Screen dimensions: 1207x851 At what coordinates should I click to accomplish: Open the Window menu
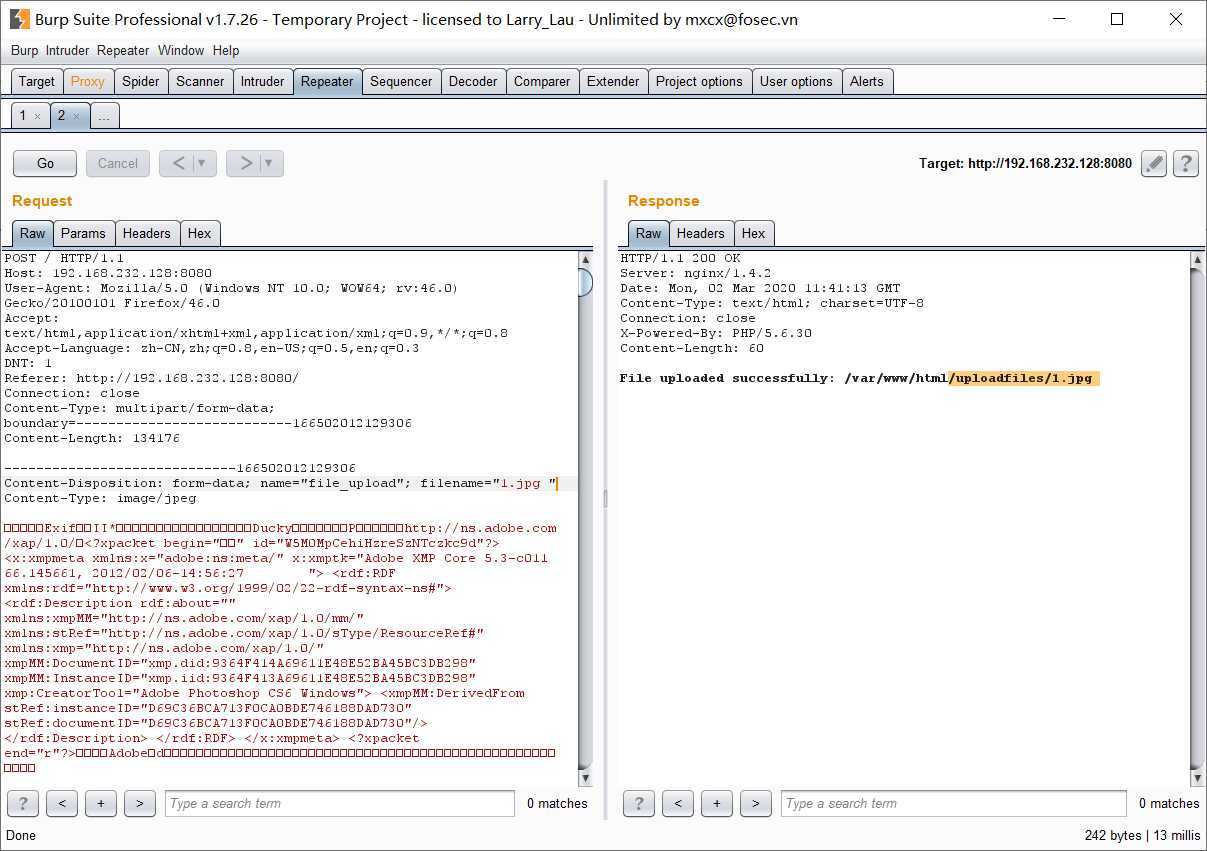(181, 50)
